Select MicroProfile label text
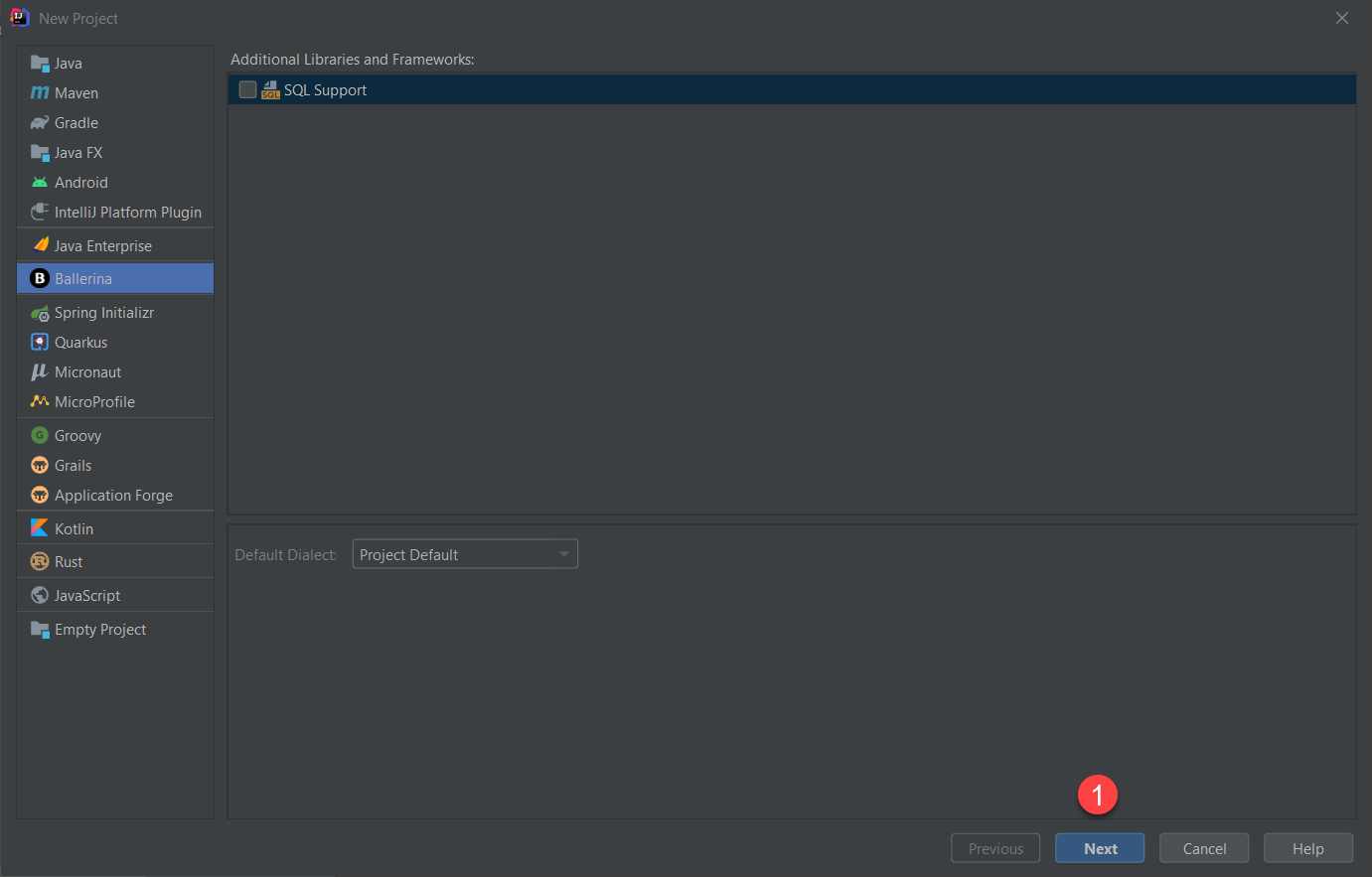1372x877 pixels. point(95,402)
